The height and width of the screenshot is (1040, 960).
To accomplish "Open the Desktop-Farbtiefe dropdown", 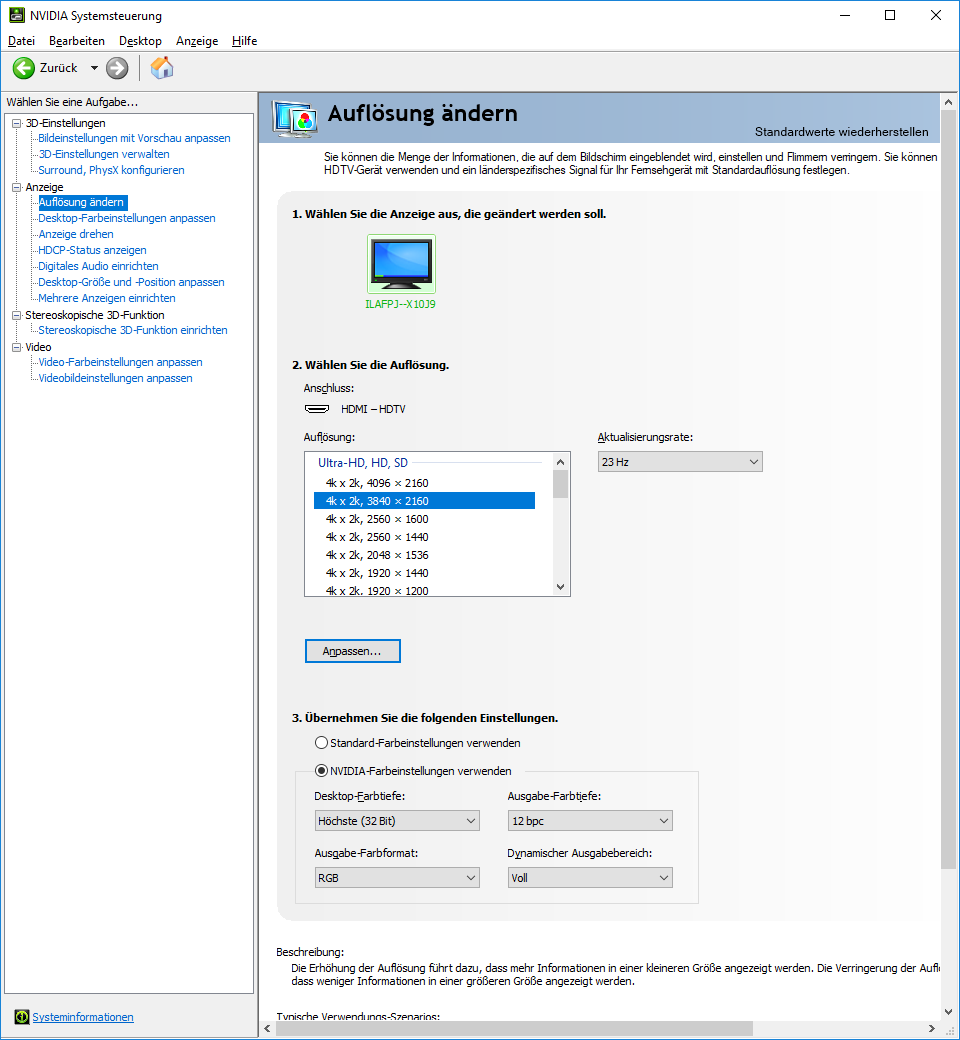I will pos(397,820).
